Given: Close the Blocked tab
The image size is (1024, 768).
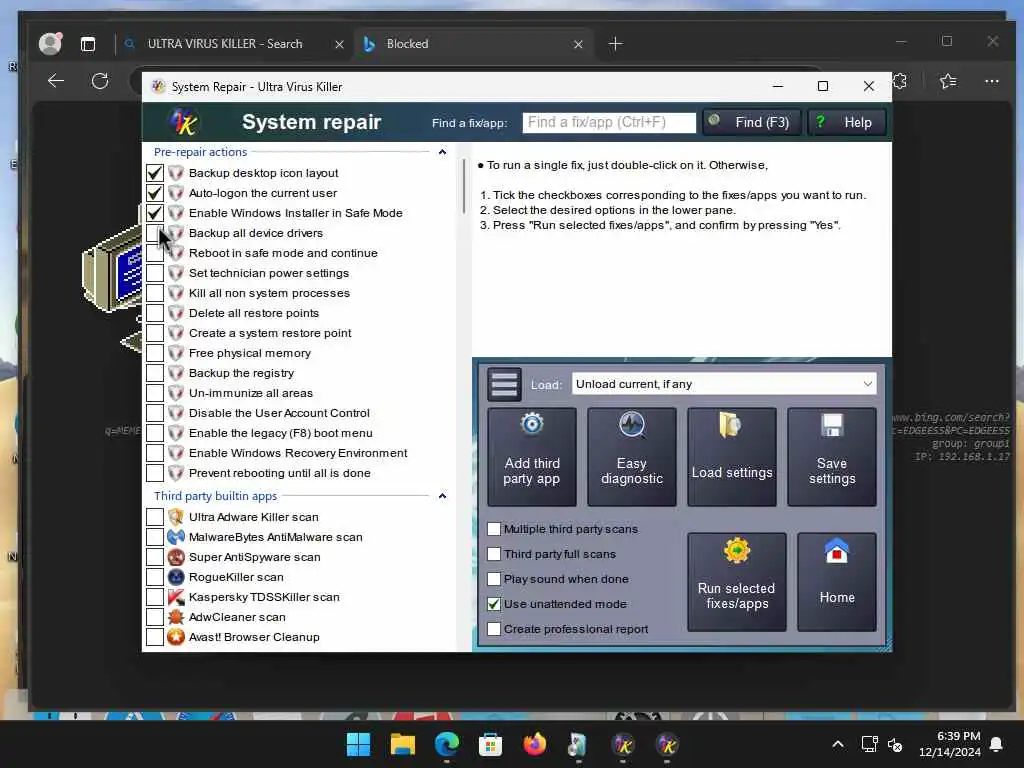Looking at the screenshot, I should click(x=578, y=44).
